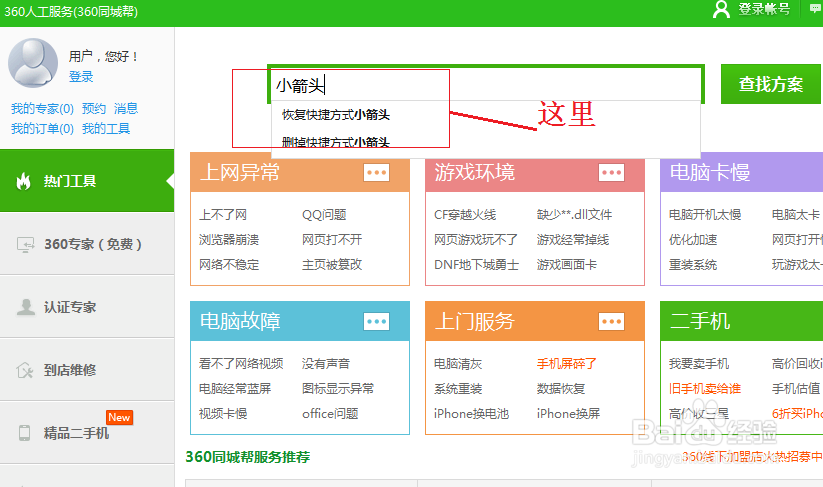Click the flame icon beside 热门工具

coord(24,181)
